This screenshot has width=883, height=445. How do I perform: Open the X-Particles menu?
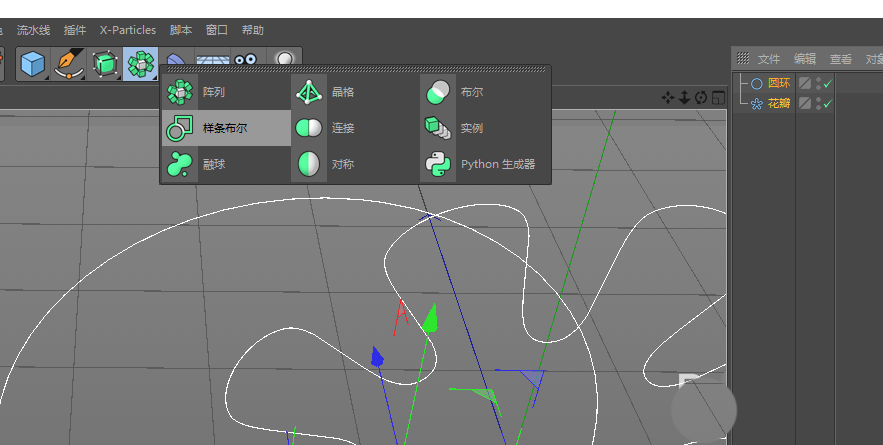(128, 30)
